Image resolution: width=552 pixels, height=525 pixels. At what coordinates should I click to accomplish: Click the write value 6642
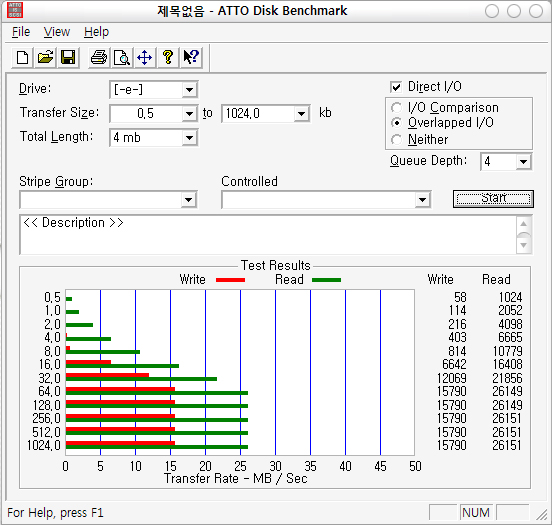coord(454,364)
